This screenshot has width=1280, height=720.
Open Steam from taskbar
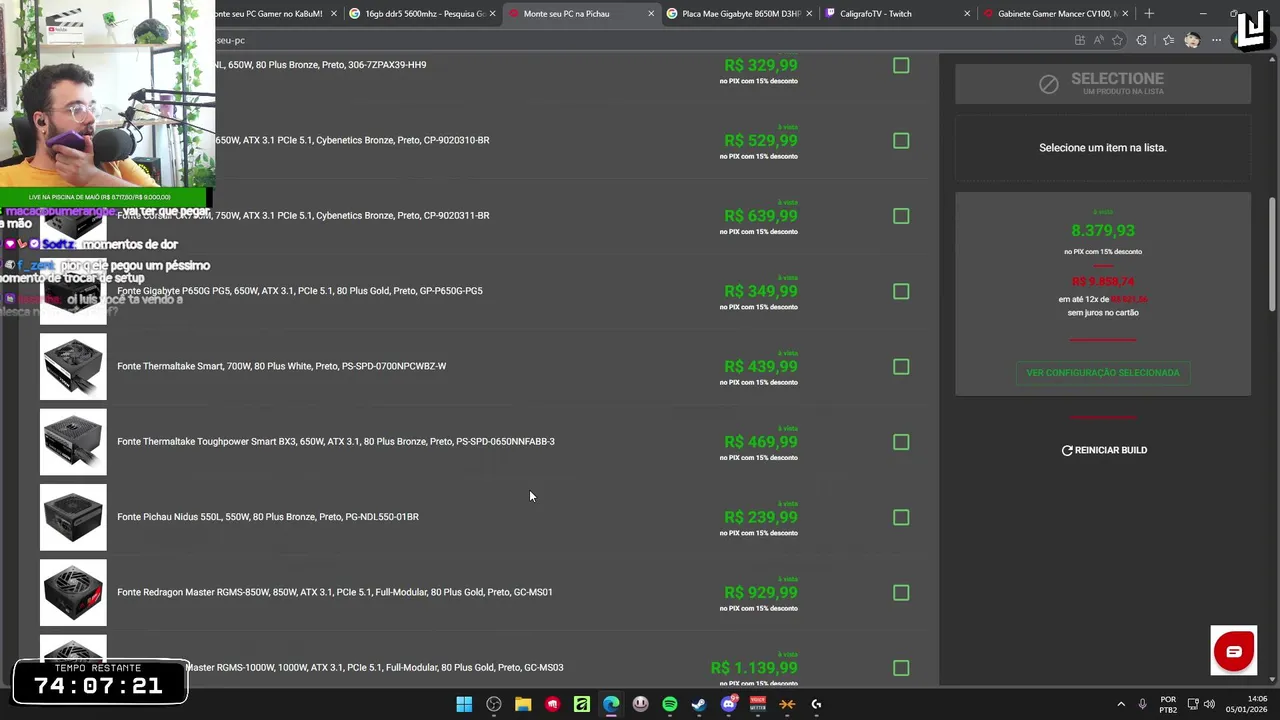699,704
